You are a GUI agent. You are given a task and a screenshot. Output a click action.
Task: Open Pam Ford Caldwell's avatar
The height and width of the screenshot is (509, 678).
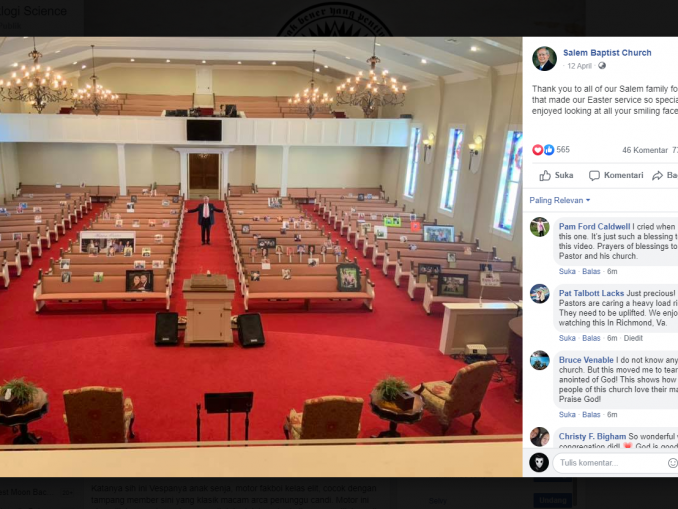540,227
